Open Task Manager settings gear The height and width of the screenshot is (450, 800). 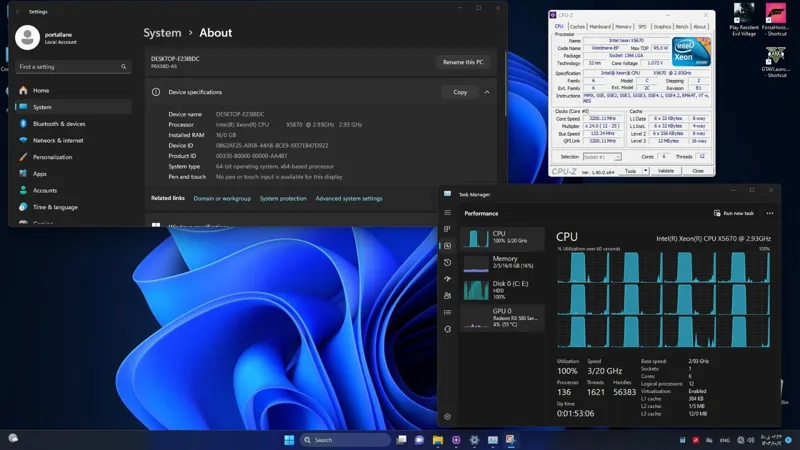point(447,416)
